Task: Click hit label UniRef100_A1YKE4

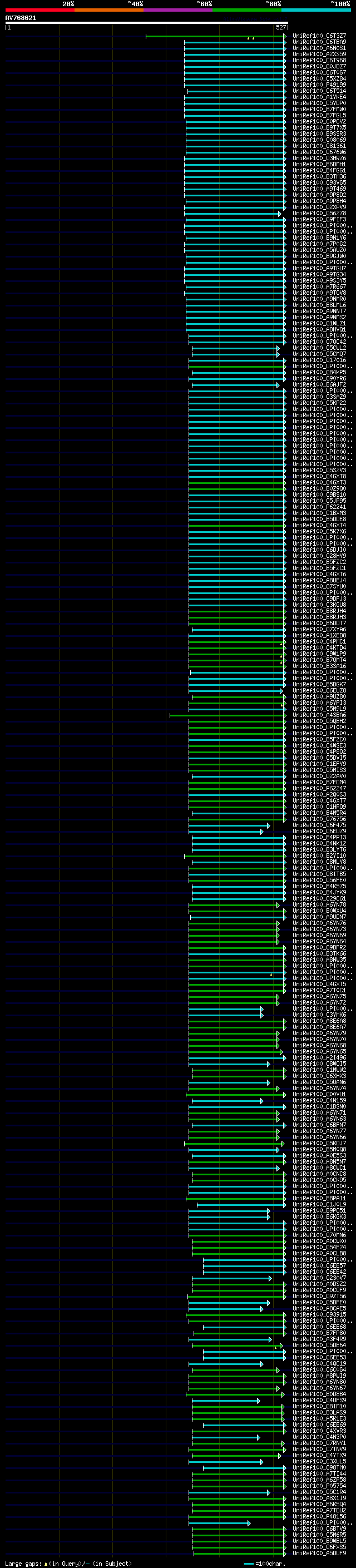Action: [x=319, y=97]
